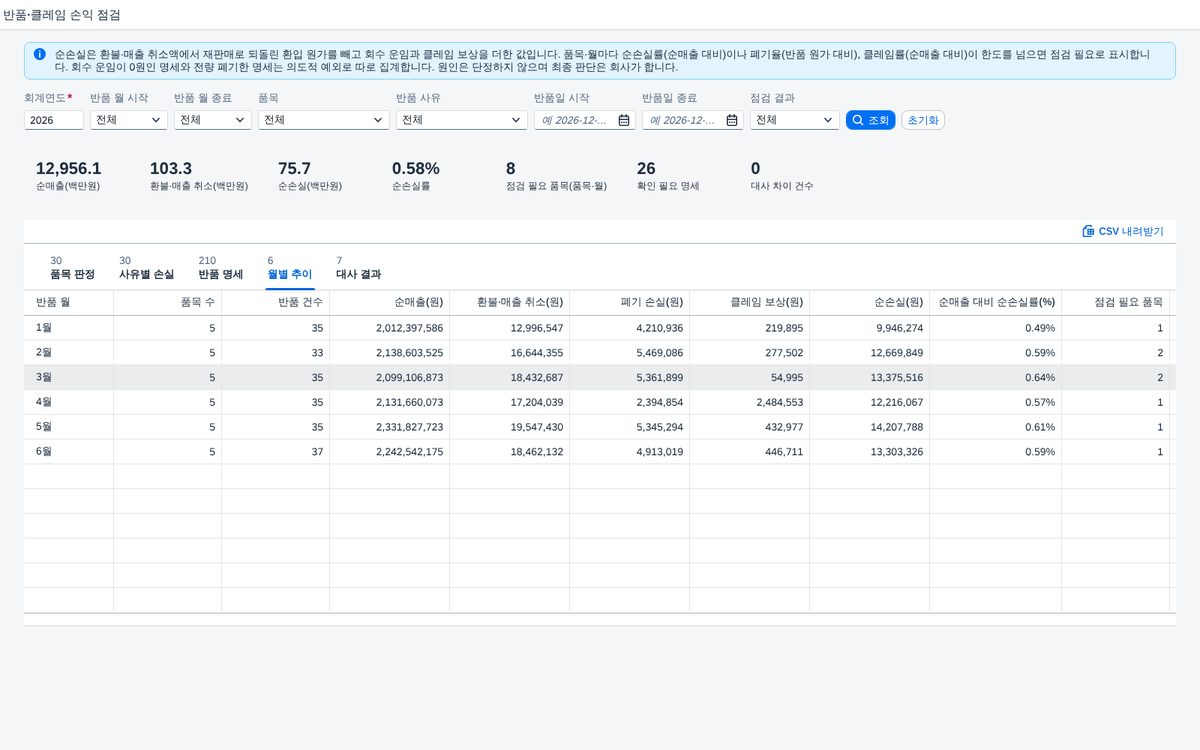Focus the 회계연도 input field
Screen dimensions: 1200x750
pos(54,120)
